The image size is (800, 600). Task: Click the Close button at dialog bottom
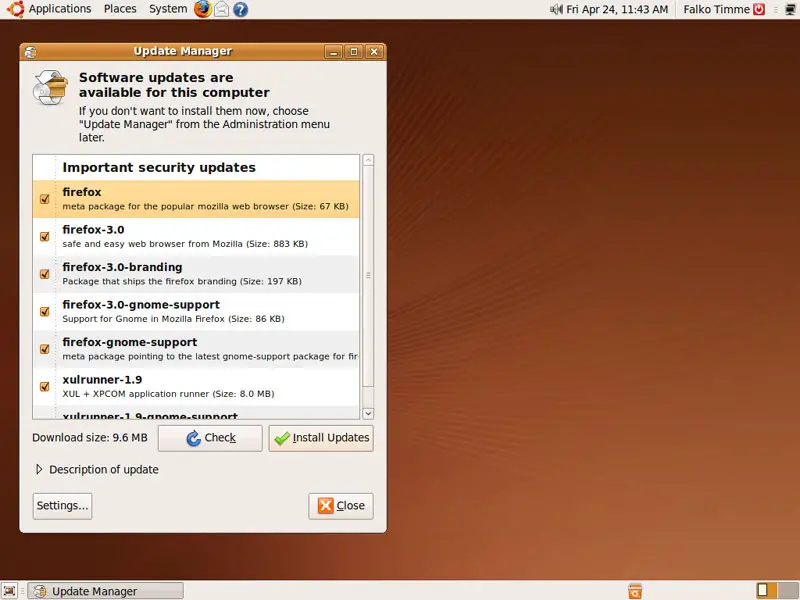pos(341,506)
